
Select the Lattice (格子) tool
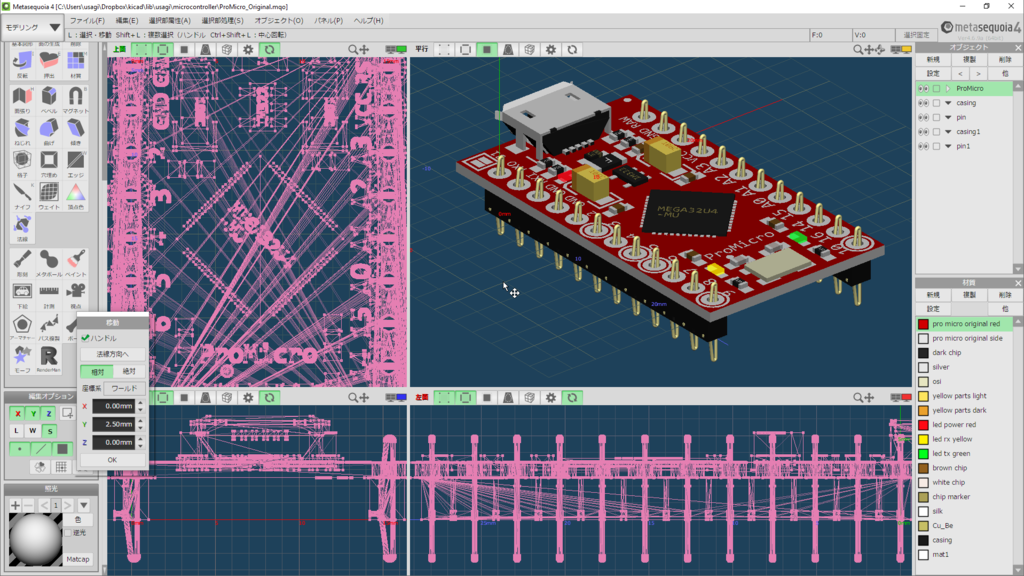click(22, 164)
